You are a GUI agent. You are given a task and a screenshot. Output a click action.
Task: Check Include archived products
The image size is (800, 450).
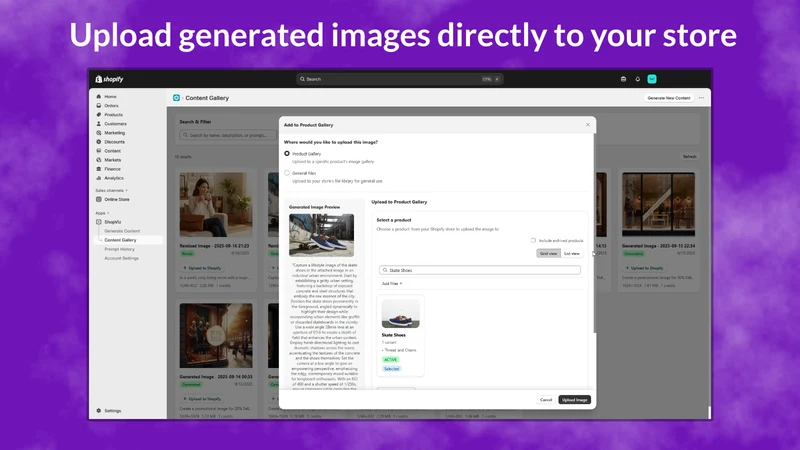click(533, 240)
